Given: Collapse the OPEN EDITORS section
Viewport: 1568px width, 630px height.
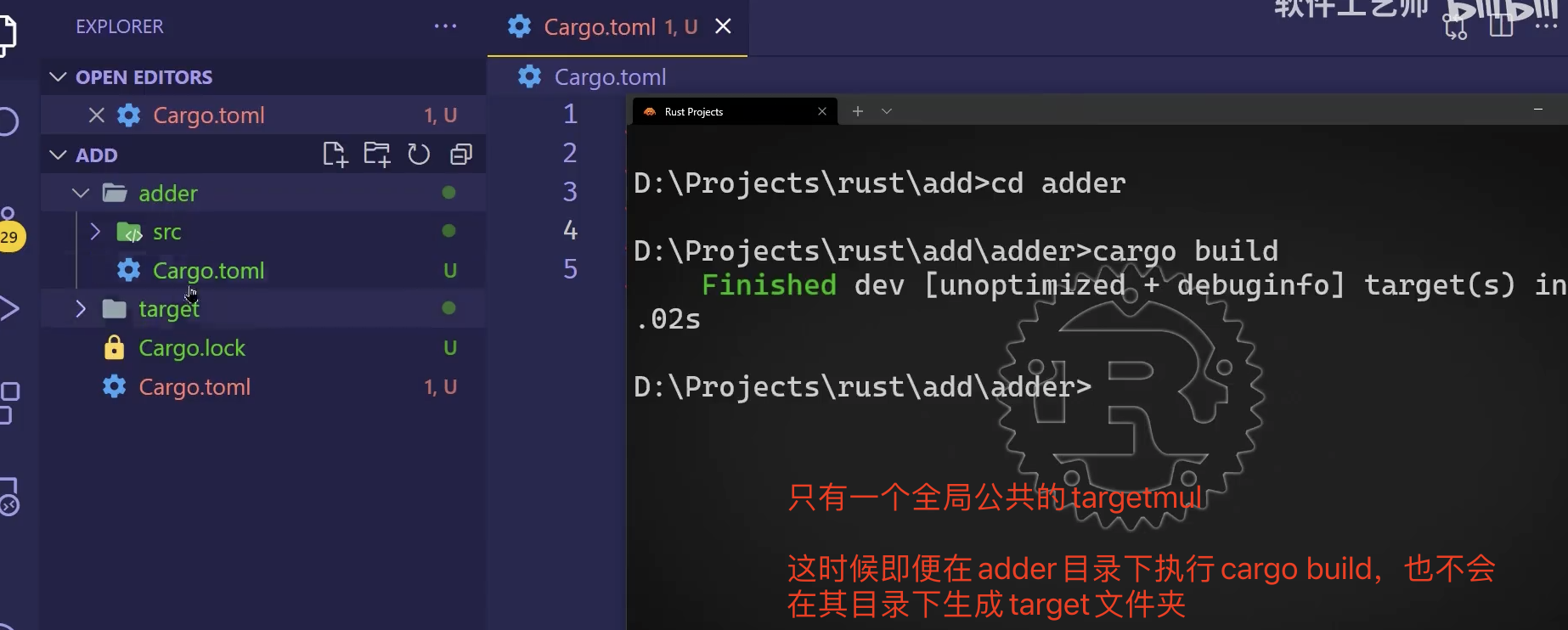Looking at the screenshot, I should 59,77.
